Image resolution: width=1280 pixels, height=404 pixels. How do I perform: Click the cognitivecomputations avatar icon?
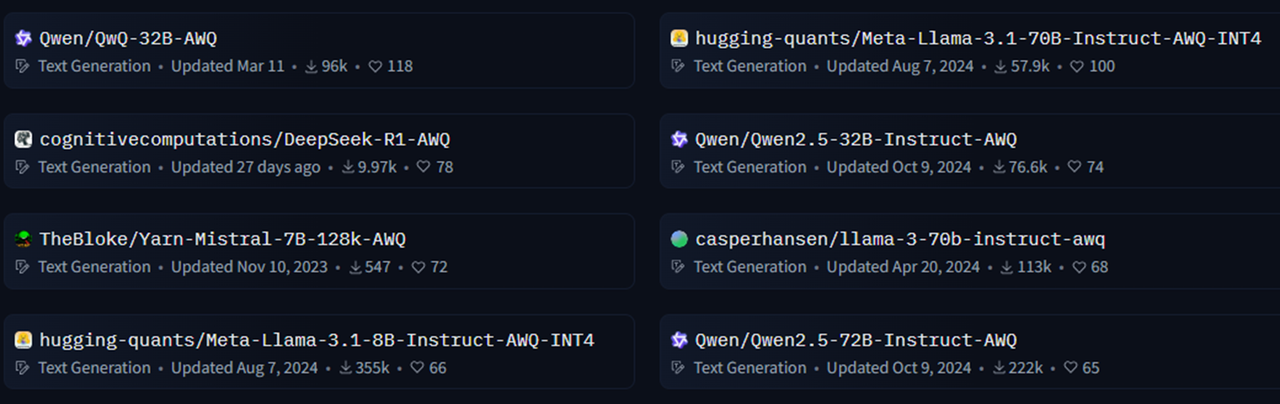(24, 140)
